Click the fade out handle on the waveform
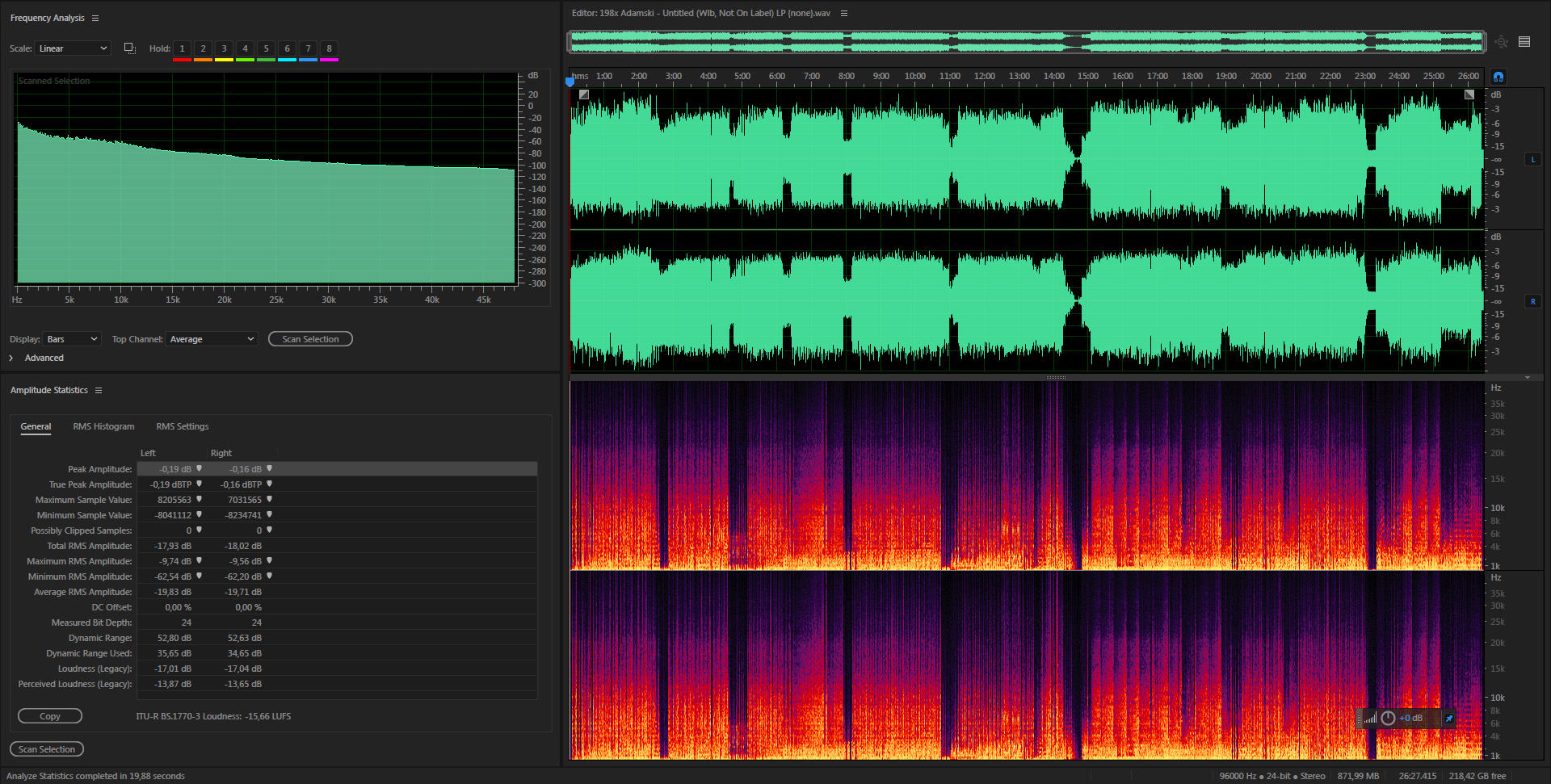This screenshot has height=784, width=1551. [x=1469, y=94]
